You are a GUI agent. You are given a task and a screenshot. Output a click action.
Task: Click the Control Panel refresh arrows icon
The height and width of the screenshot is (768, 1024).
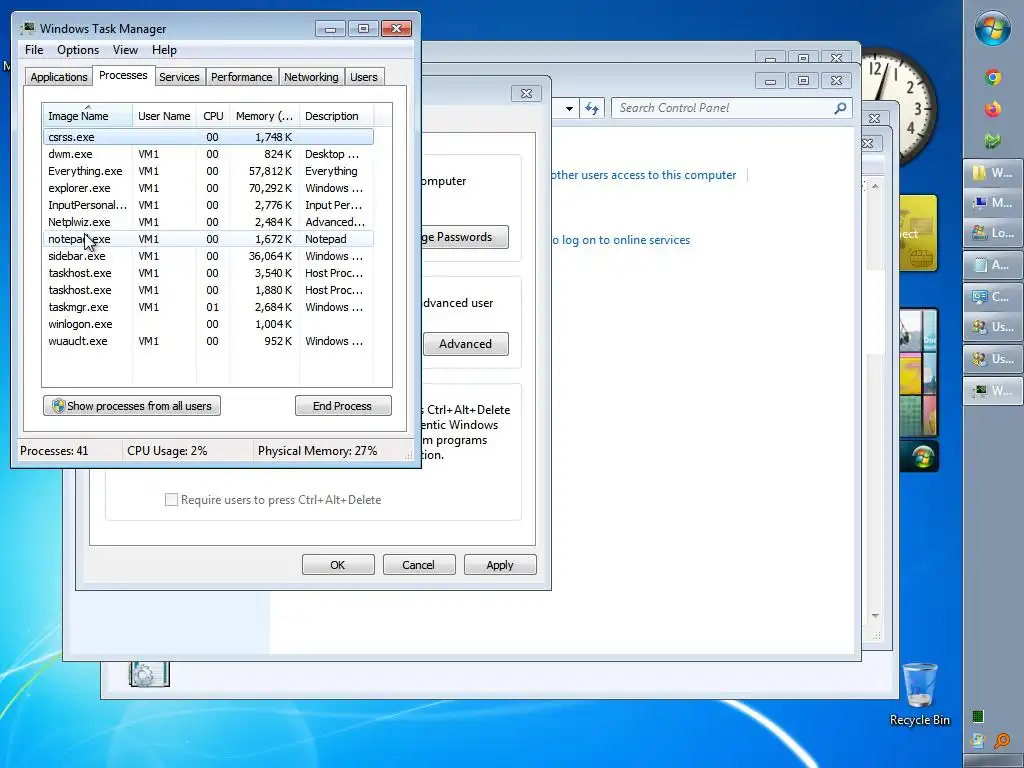pos(592,108)
